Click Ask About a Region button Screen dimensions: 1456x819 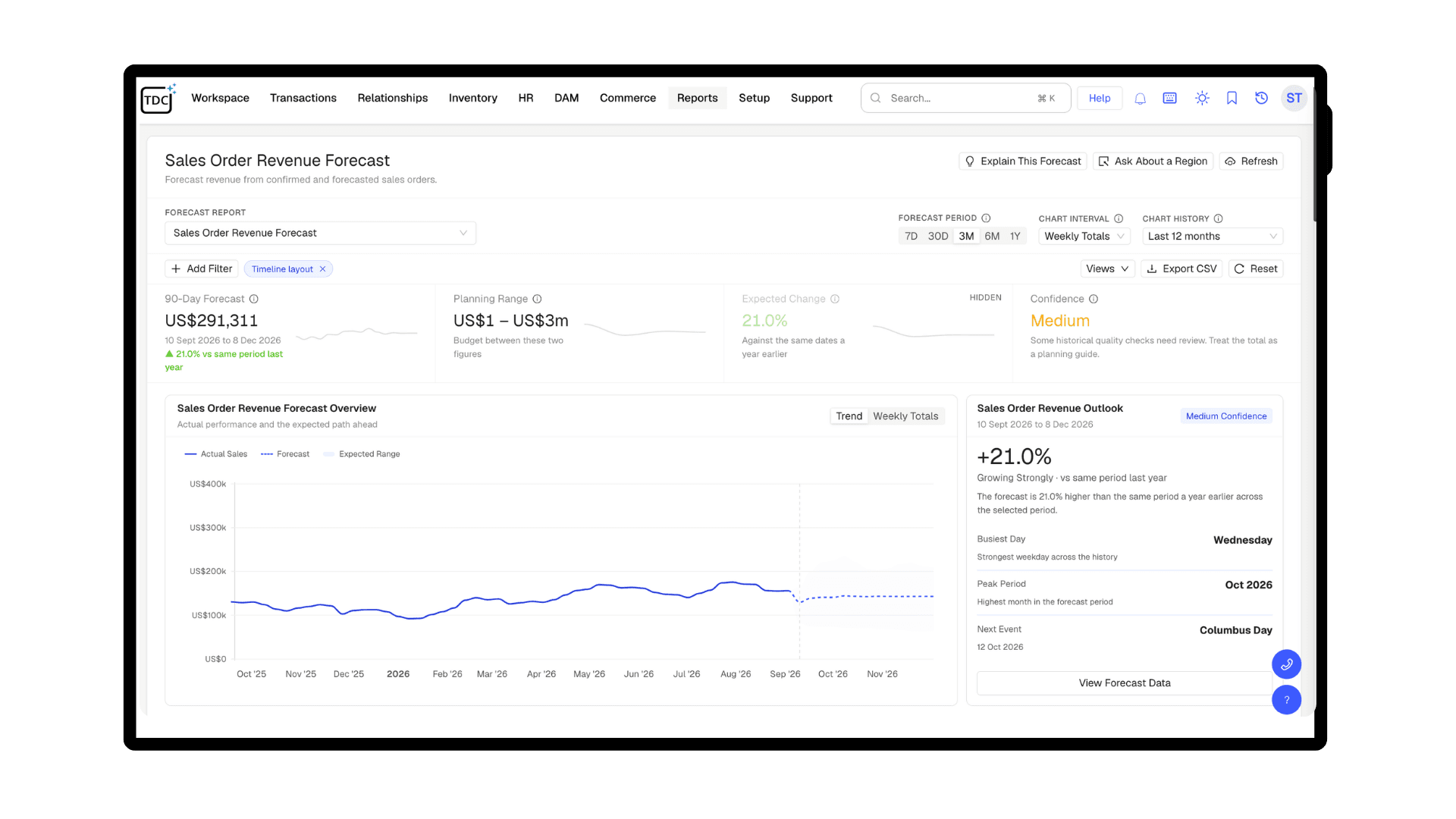[1153, 162]
